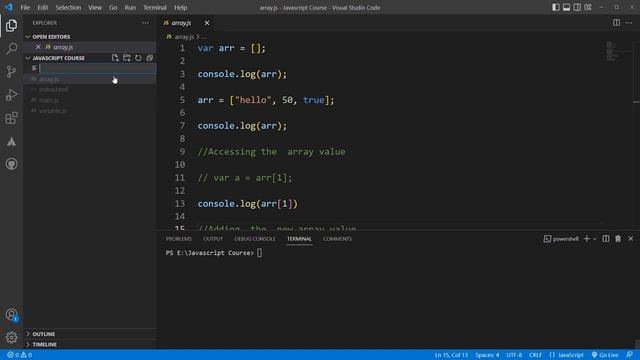The width and height of the screenshot is (640, 360).
Task: Split the editor to the right
Action: (x=616, y=23)
